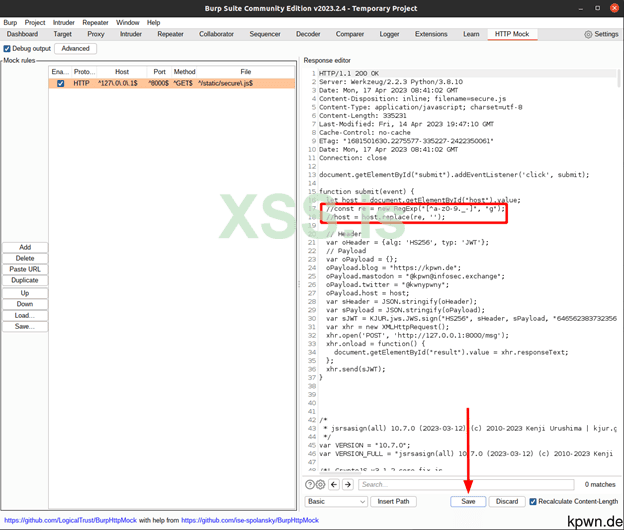This screenshot has width=624, height=530.
Task: Sort by the Proto... column header
Action: [x=84, y=72]
